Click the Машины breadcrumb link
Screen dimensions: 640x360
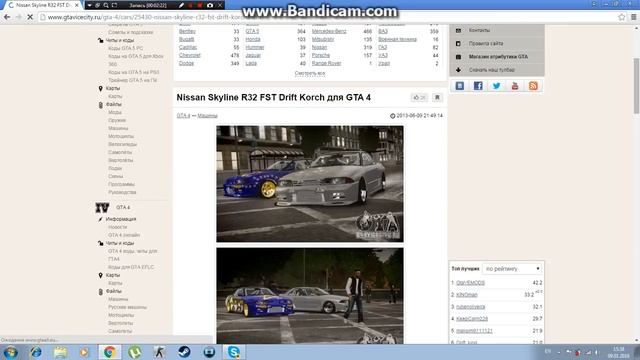(x=207, y=116)
